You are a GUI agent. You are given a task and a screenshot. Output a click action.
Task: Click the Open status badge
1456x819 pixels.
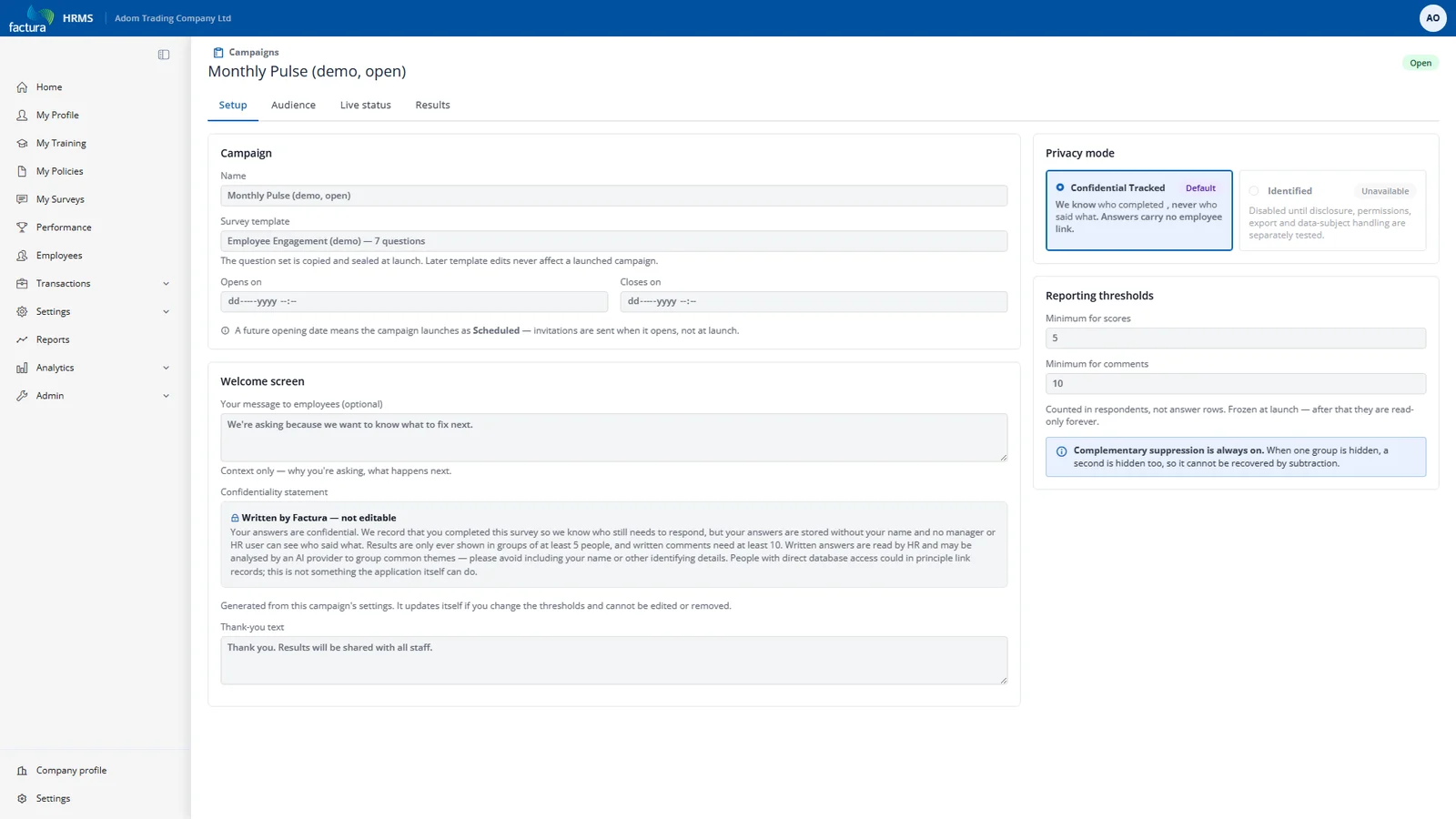pos(1421,63)
